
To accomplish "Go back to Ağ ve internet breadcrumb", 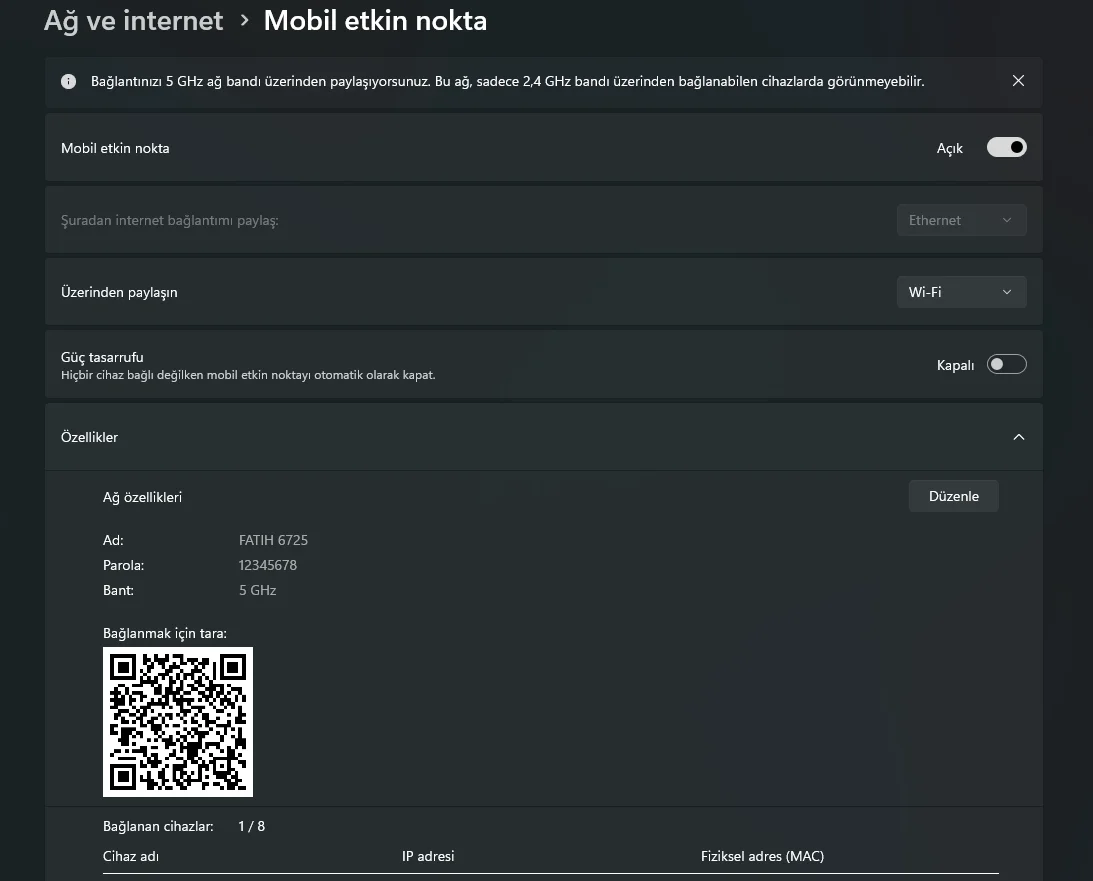I will 133,21.
